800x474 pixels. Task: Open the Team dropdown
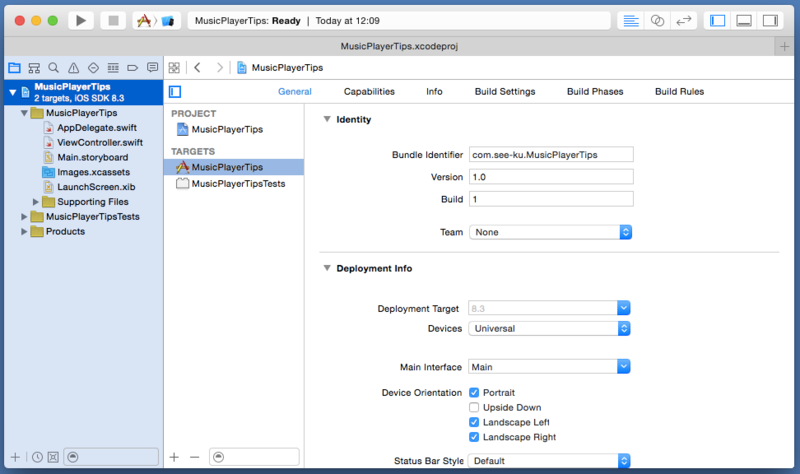click(x=551, y=232)
